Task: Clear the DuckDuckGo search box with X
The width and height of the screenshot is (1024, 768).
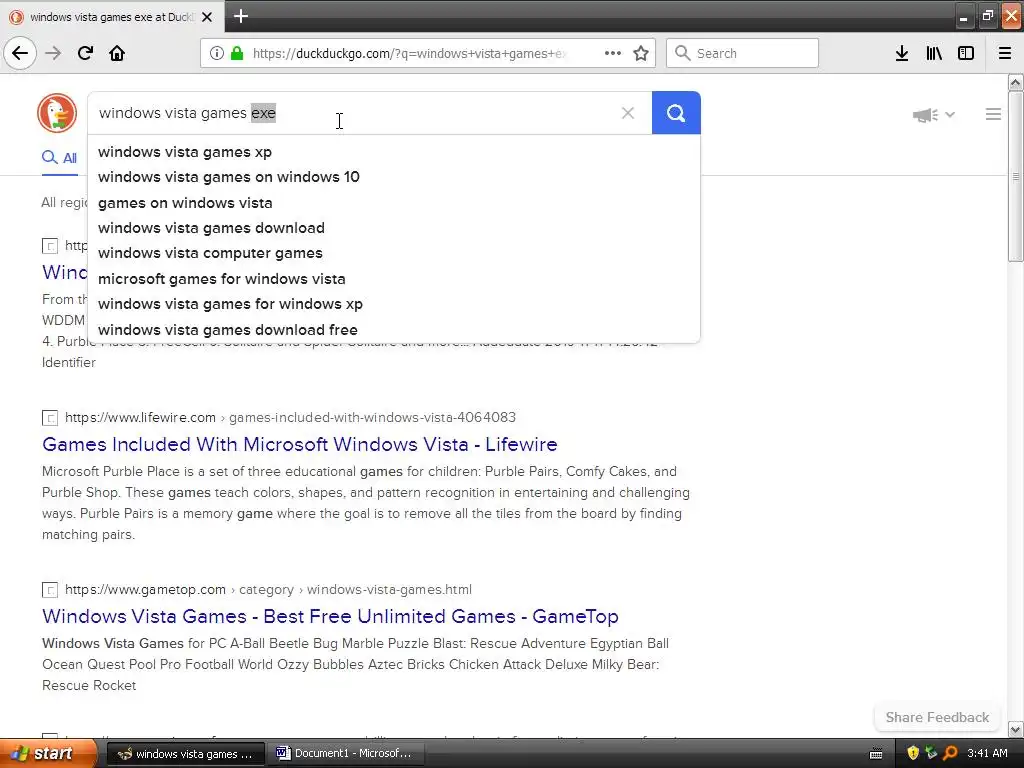Action: tap(628, 113)
